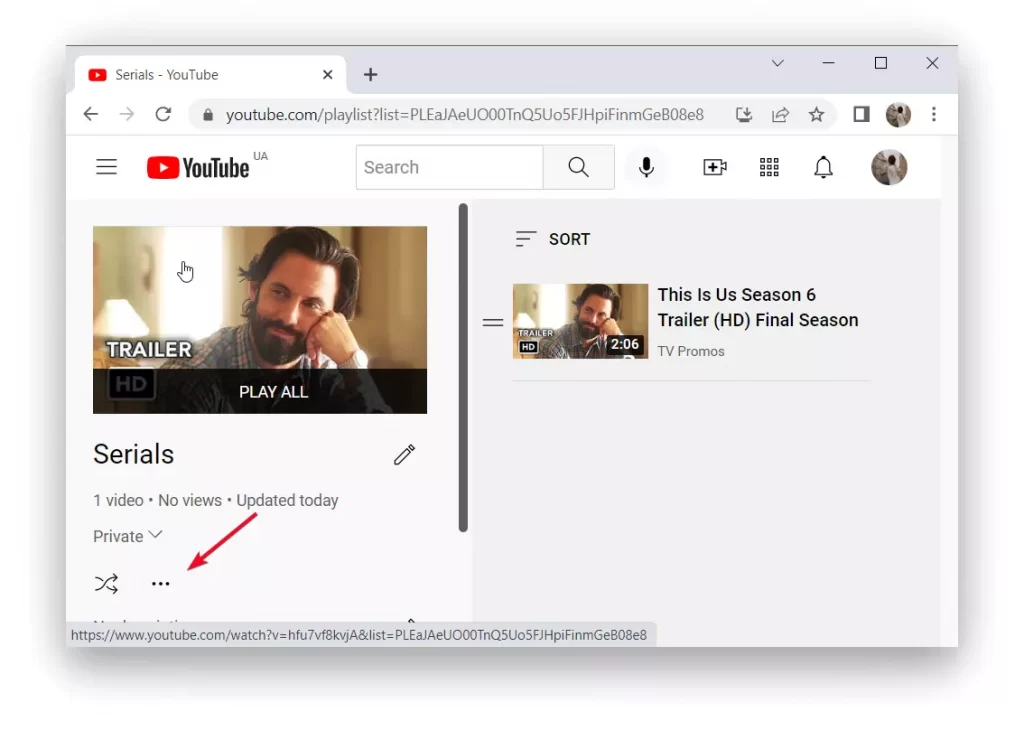The image size is (1024, 731).
Task: Close the browser window
Action: pyautogui.click(x=932, y=63)
